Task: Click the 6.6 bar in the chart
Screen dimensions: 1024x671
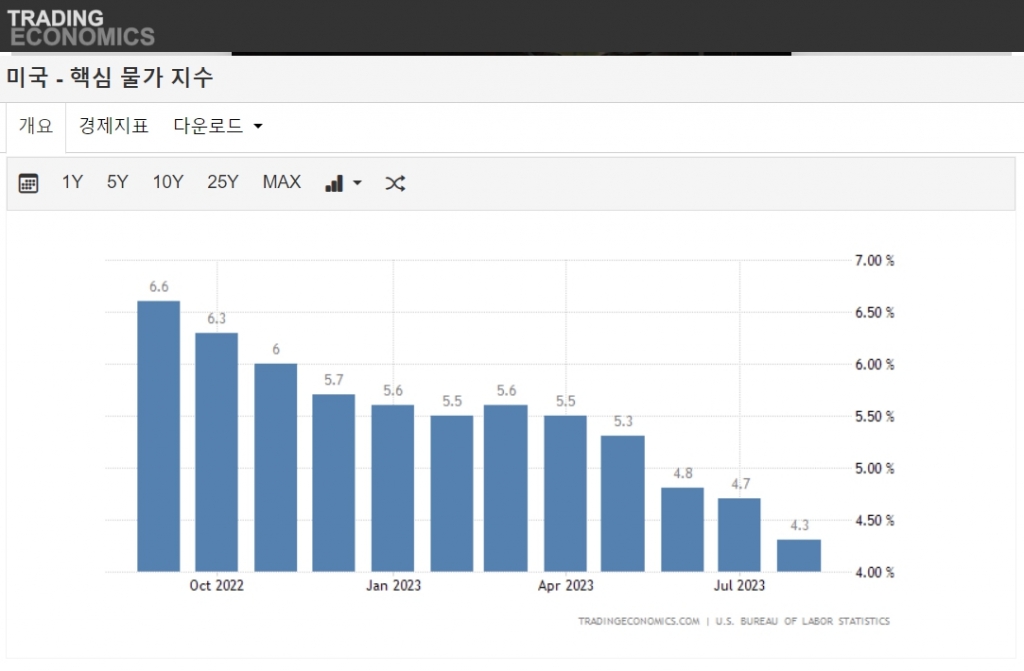Action: tap(159, 435)
